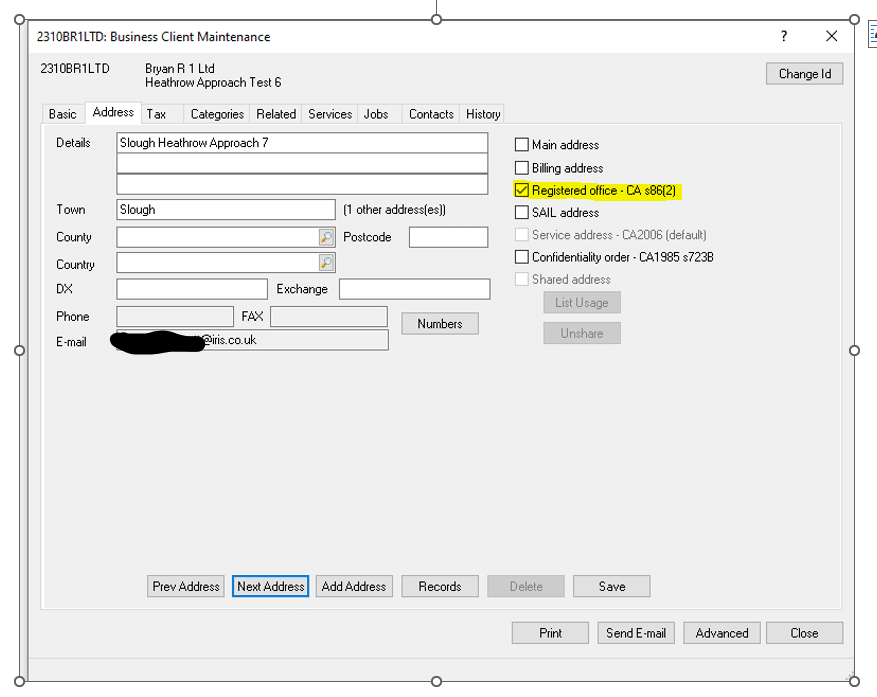Go to the Categories tab
The width and height of the screenshot is (877, 697).
pyautogui.click(x=217, y=114)
